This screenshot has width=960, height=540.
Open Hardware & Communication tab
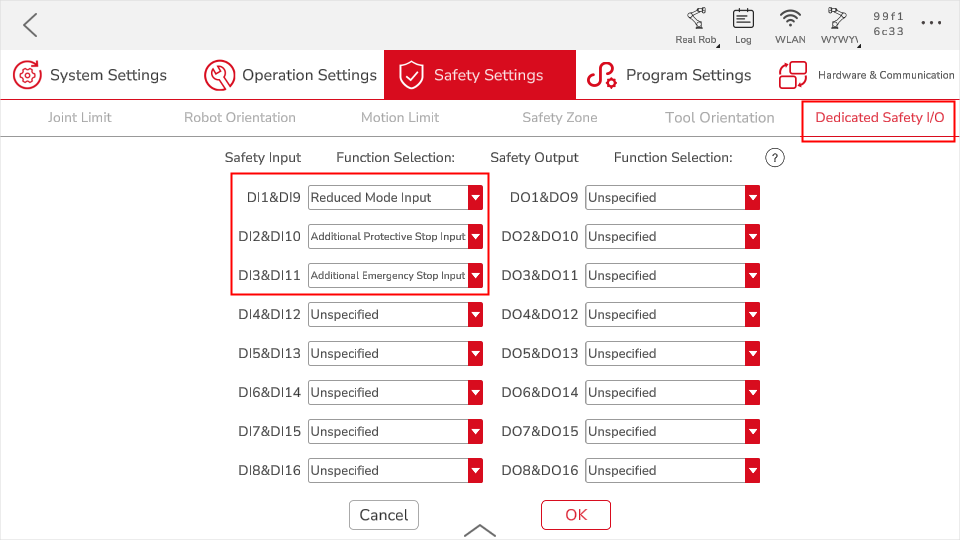tap(864, 75)
